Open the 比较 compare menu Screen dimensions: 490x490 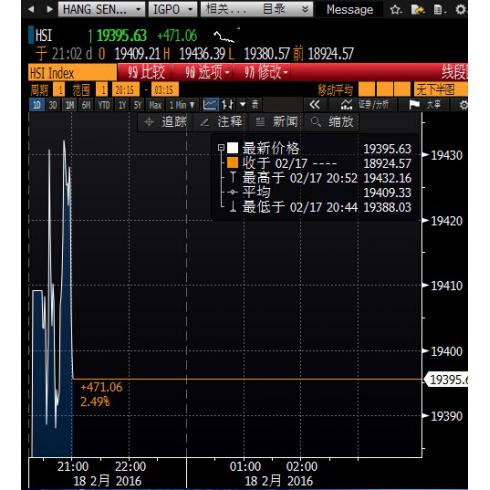(x=146, y=72)
